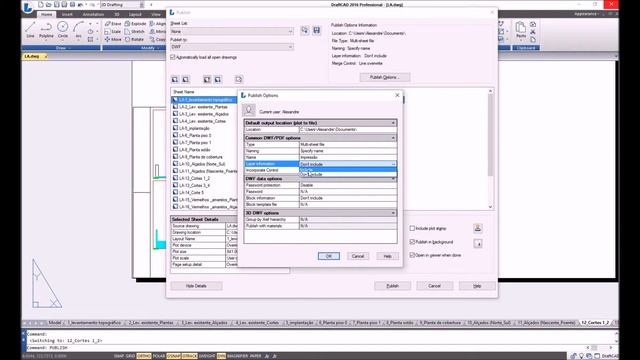Click leftmost sheet icon above Sheet Name list

175,79
